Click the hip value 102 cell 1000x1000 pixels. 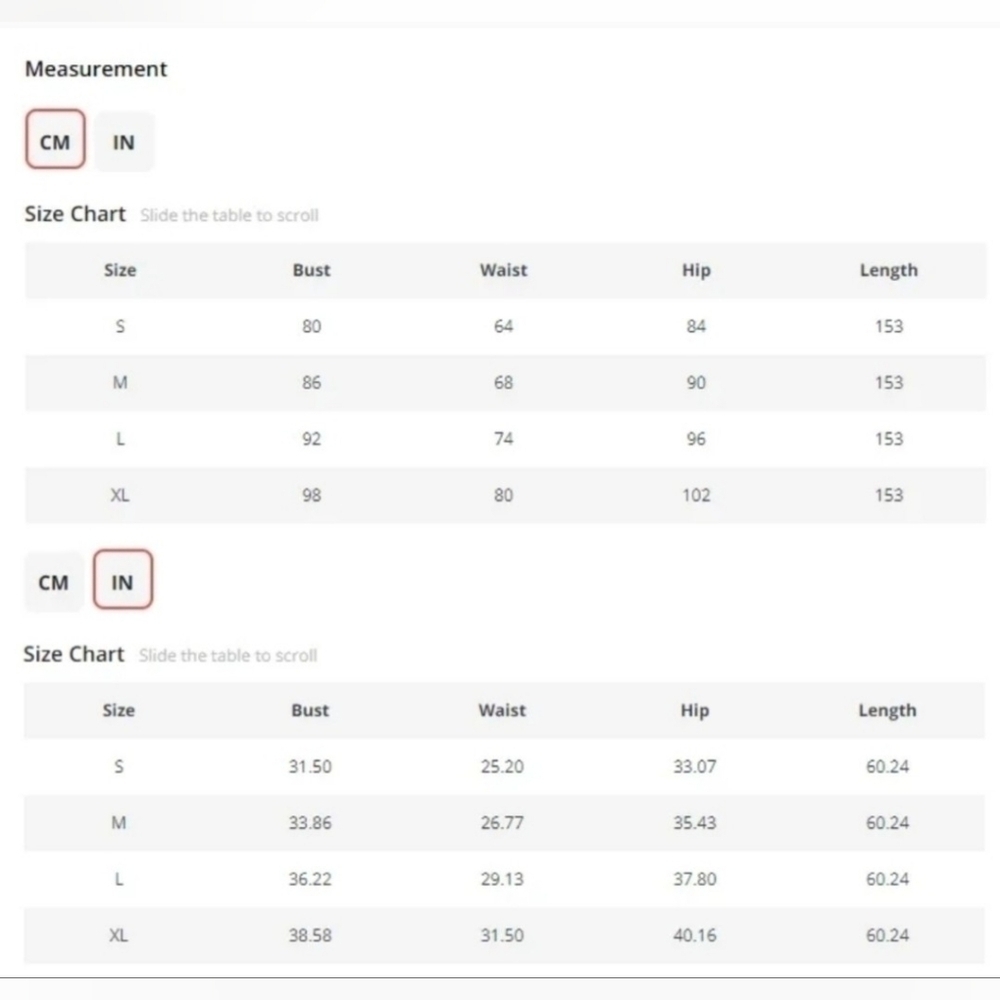696,495
